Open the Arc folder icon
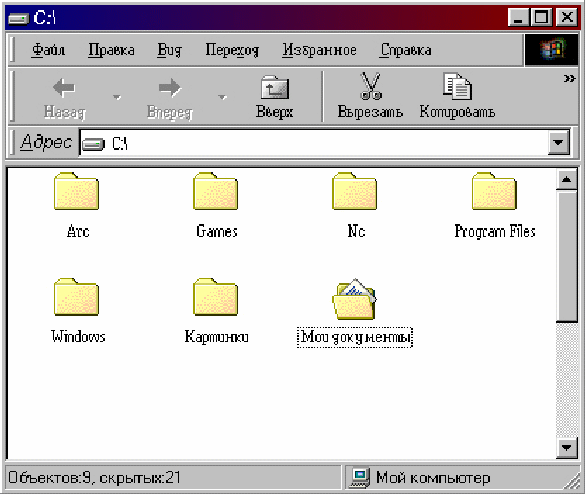 point(77,191)
